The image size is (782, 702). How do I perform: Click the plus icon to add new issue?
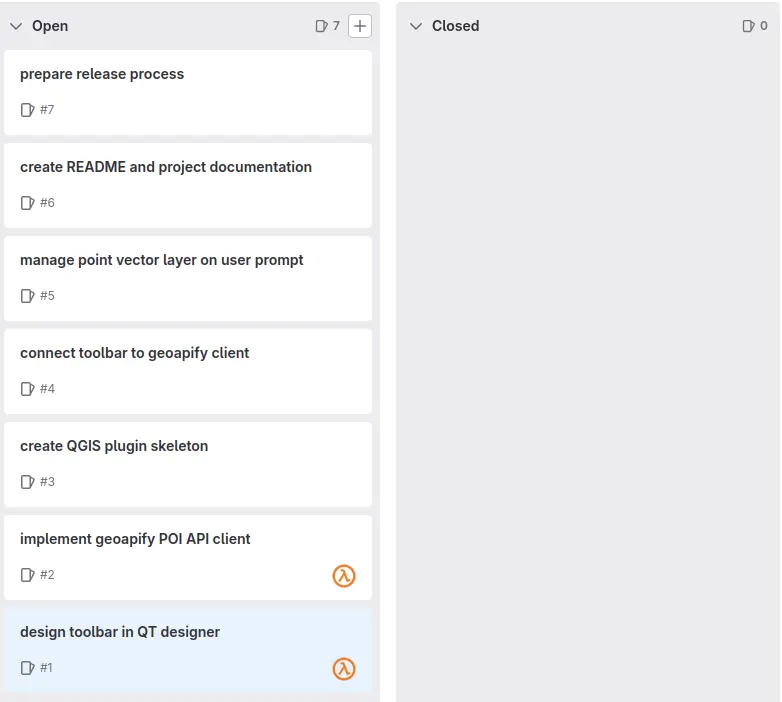coord(360,26)
